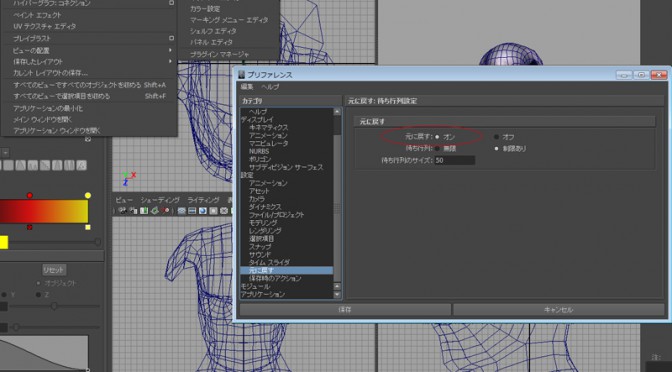Toggle the gate mask icon in viewport toolbar

tap(213, 211)
